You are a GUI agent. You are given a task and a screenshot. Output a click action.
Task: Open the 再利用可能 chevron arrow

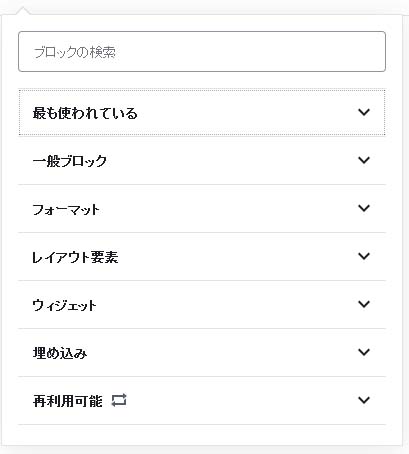point(364,400)
